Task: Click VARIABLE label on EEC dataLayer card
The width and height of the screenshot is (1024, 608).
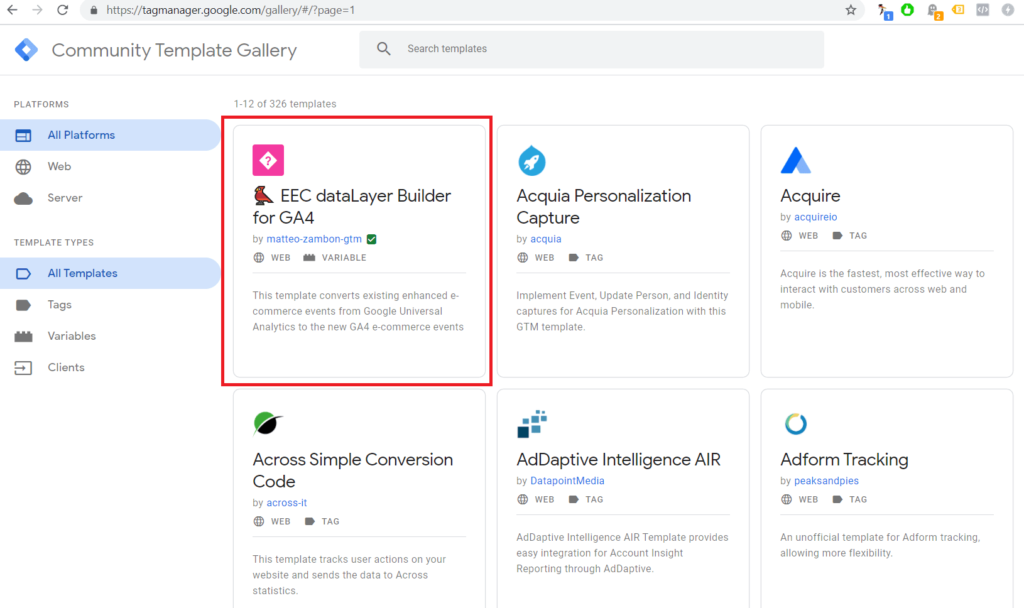Action: pyautogui.click(x=344, y=258)
